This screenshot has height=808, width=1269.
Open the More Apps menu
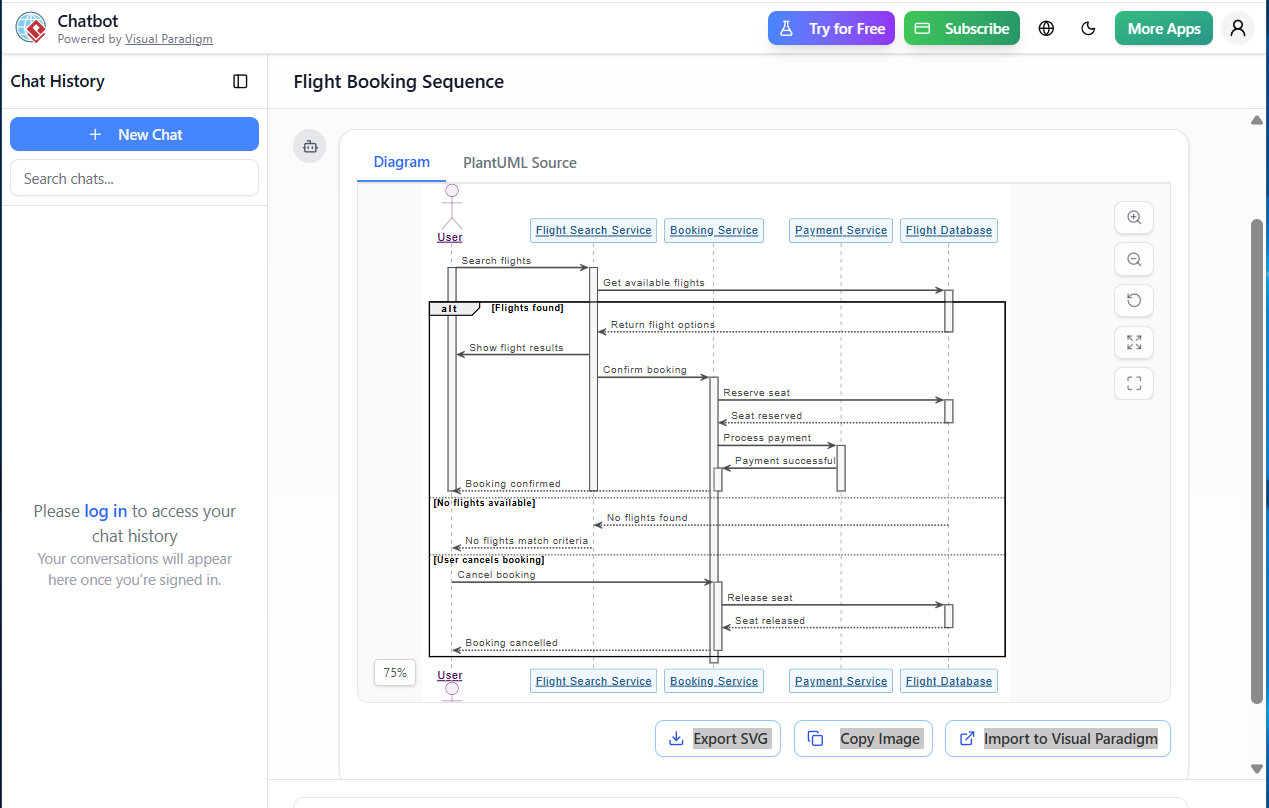point(1163,28)
